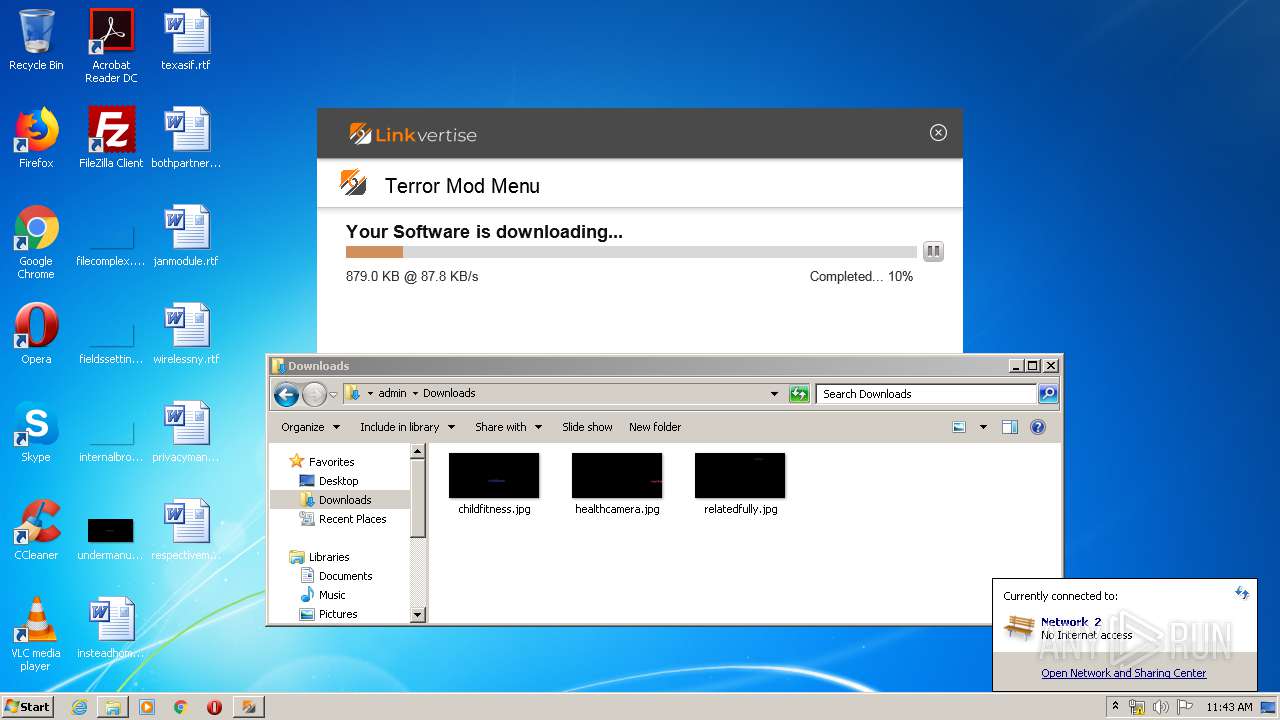Click the Search Downloads input field
This screenshot has height=720, width=1280.
point(927,394)
